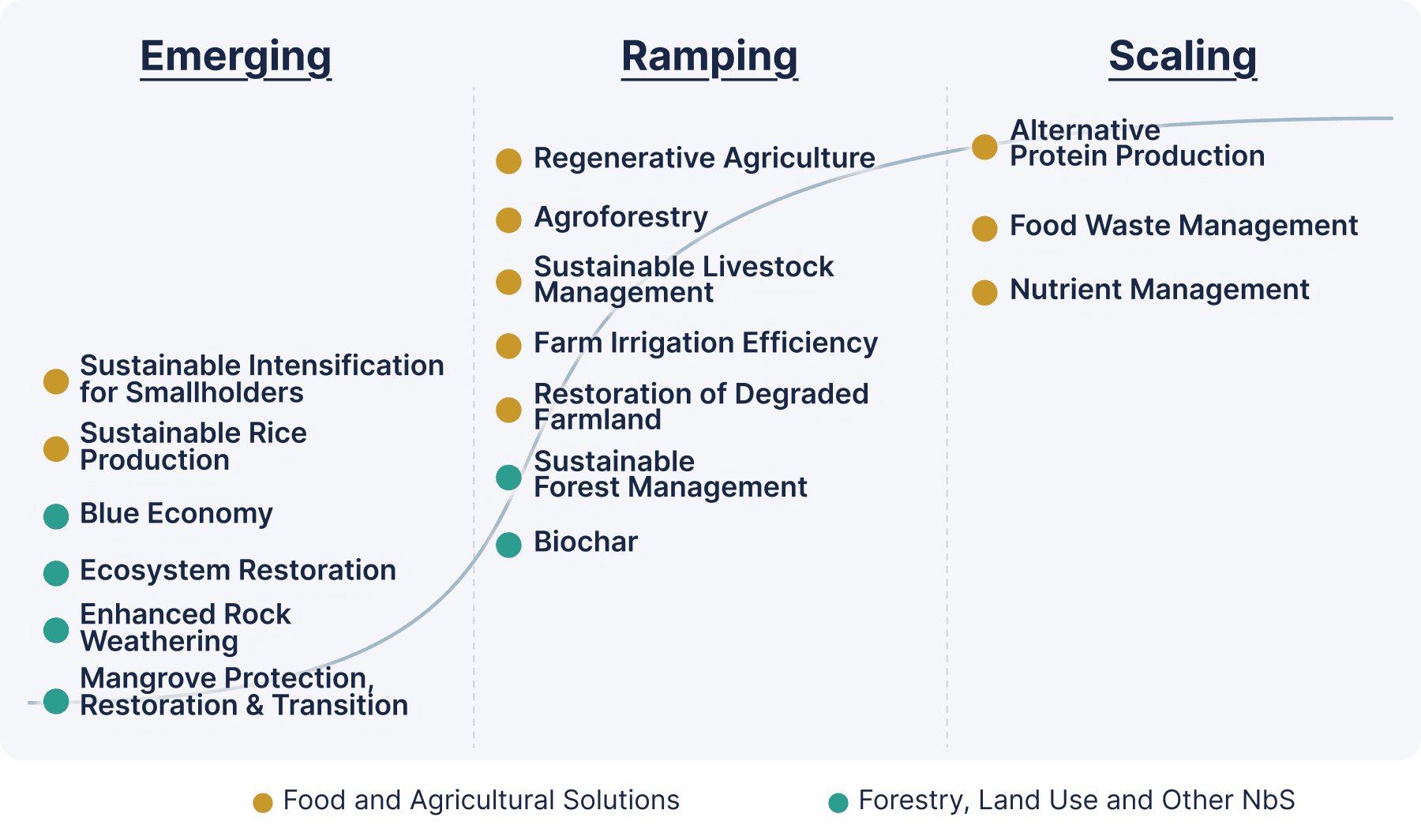
Task: Click the teal dot beside Mangrove Protection
Action: [x=56, y=701]
